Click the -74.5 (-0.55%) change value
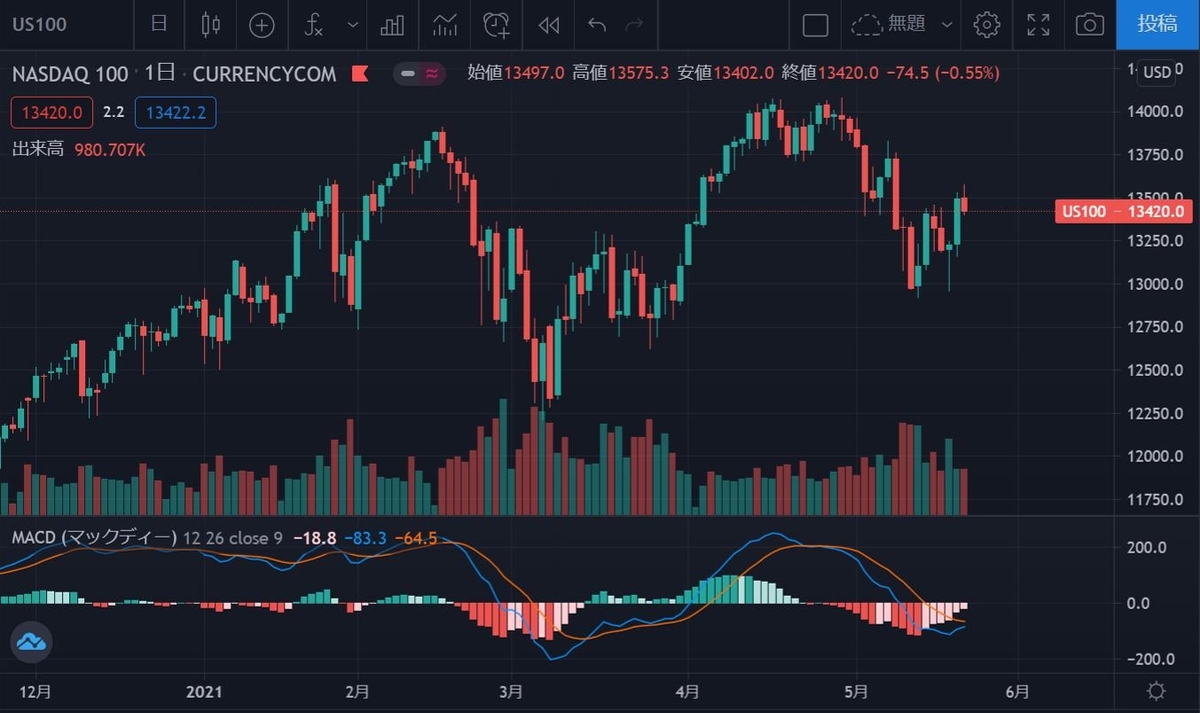Viewport: 1200px width, 713px height. pos(942,73)
